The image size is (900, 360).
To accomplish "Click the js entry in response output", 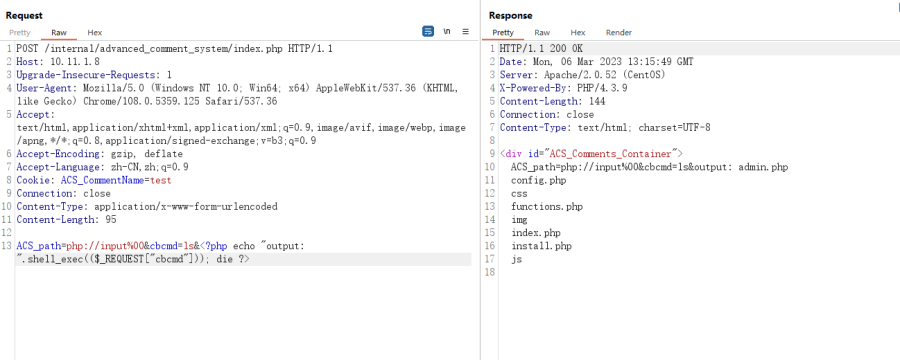I will pos(517,259).
